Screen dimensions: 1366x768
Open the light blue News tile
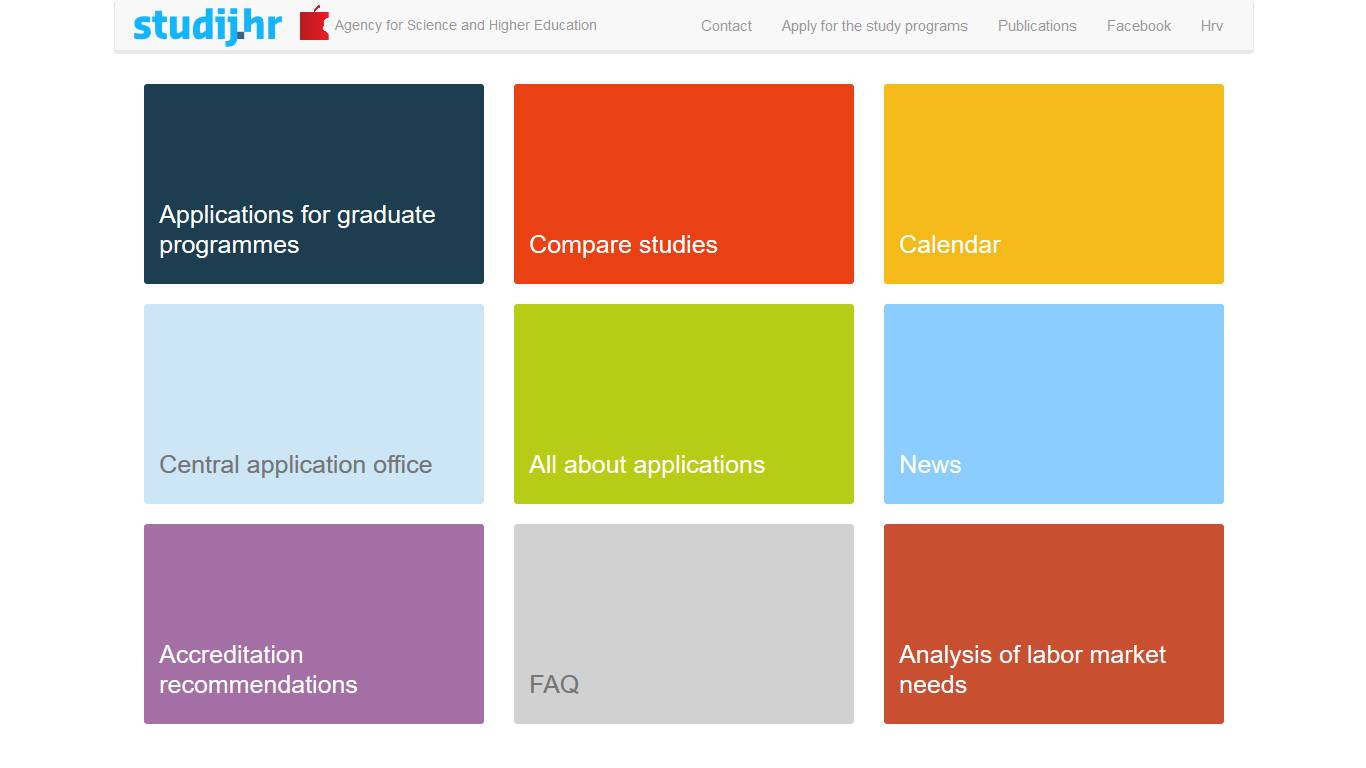(x=1054, y=404)
